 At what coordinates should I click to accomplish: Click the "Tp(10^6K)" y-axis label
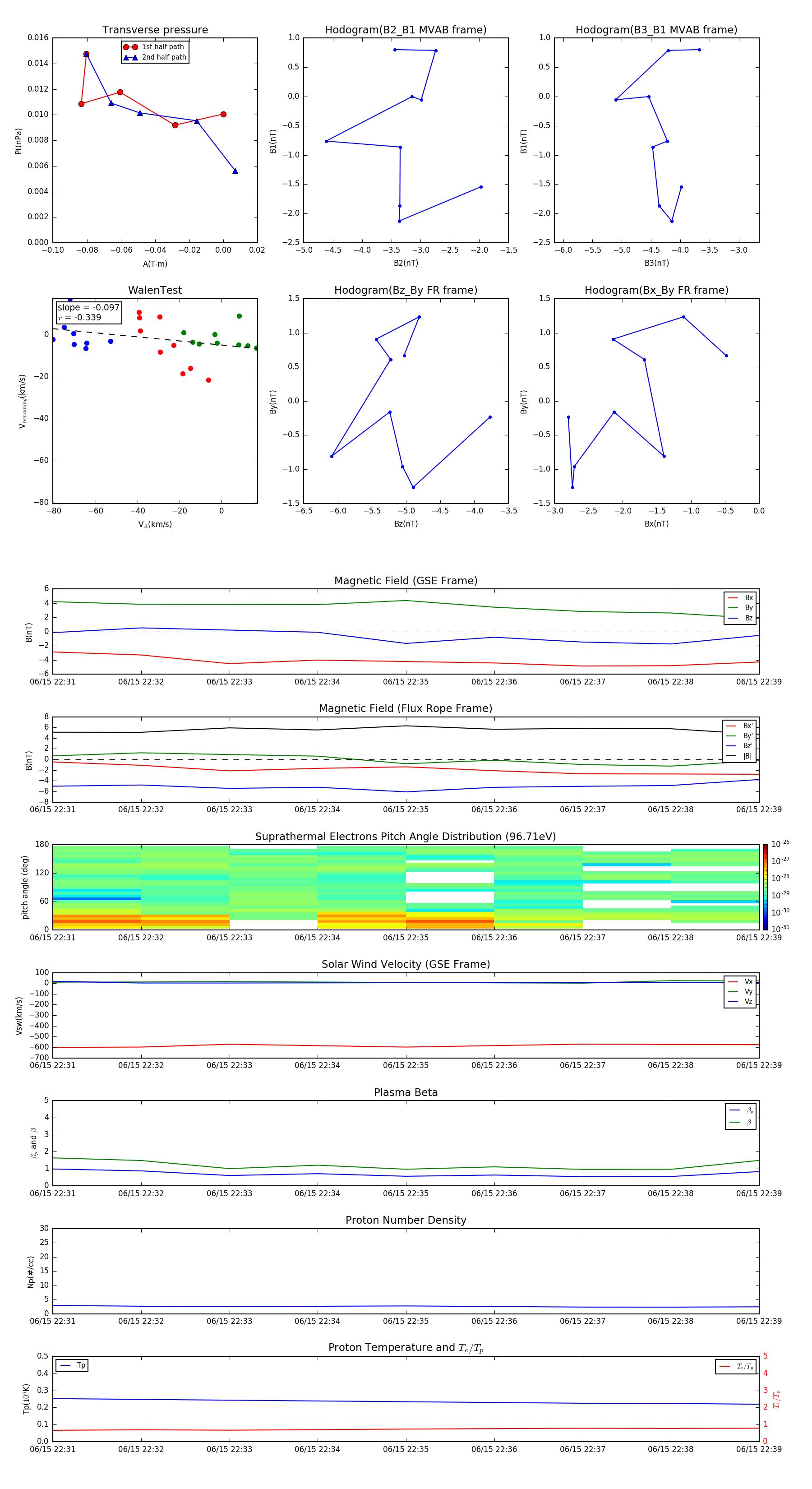pyautogui.click(x=26, y=1399)
